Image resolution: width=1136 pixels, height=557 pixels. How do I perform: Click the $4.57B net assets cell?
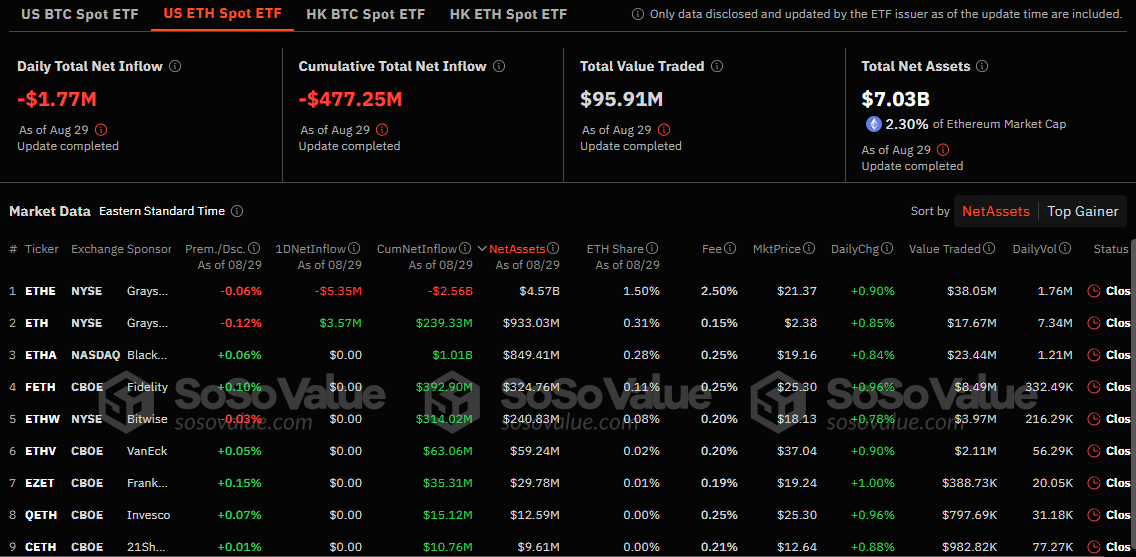538,291
